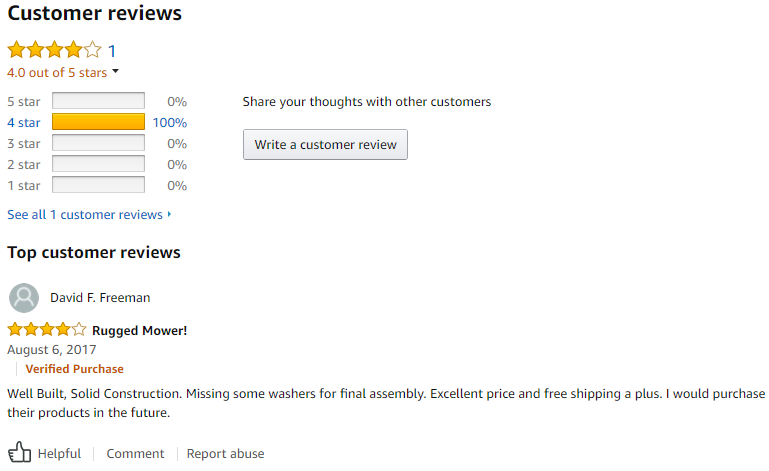Click the Report abuse link
The height and width of the screenshot is (471, 769).
(225, 454)
